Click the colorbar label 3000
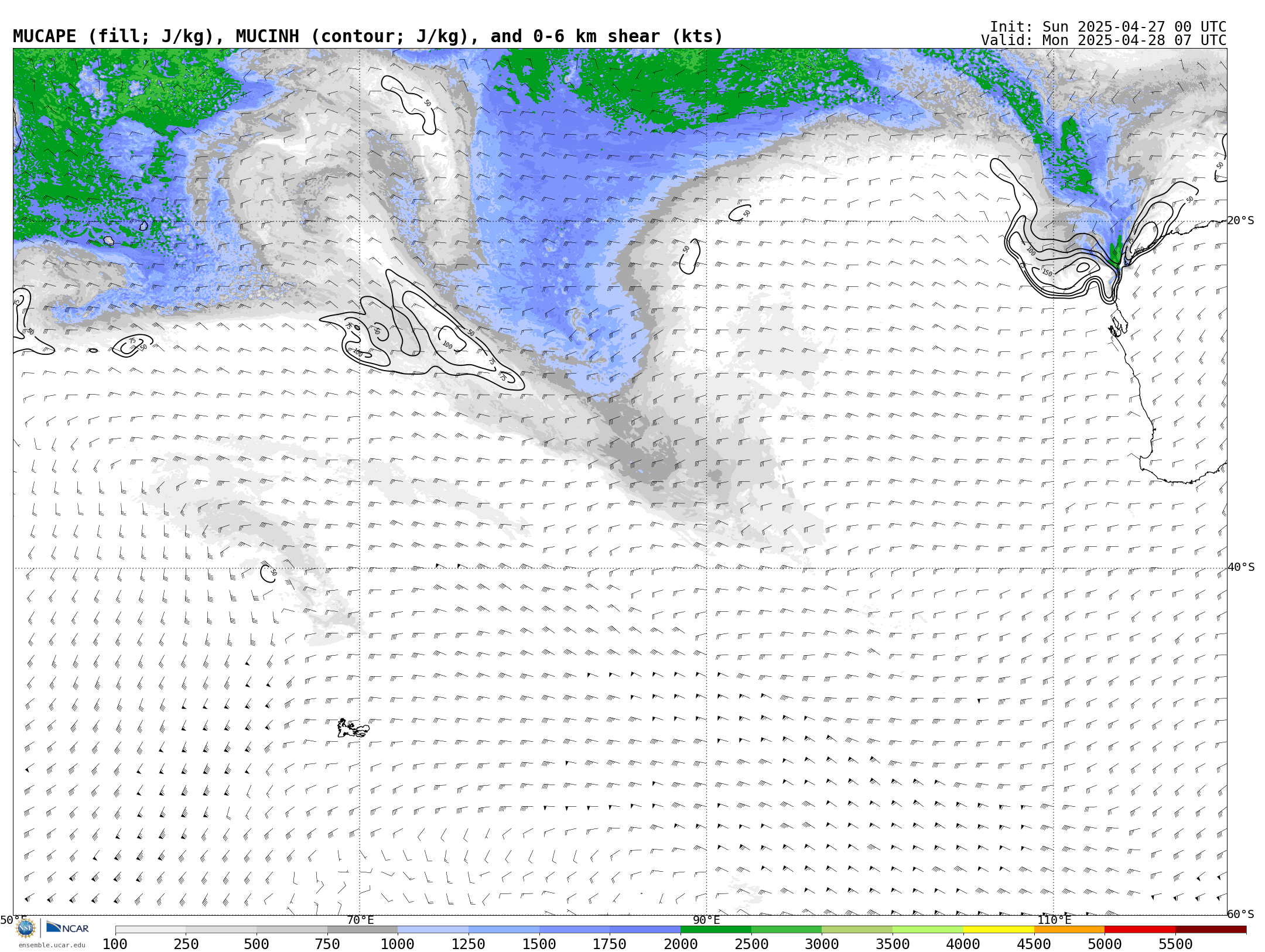Viewport: 1265px width, 952px height. [x=822, y=944]
